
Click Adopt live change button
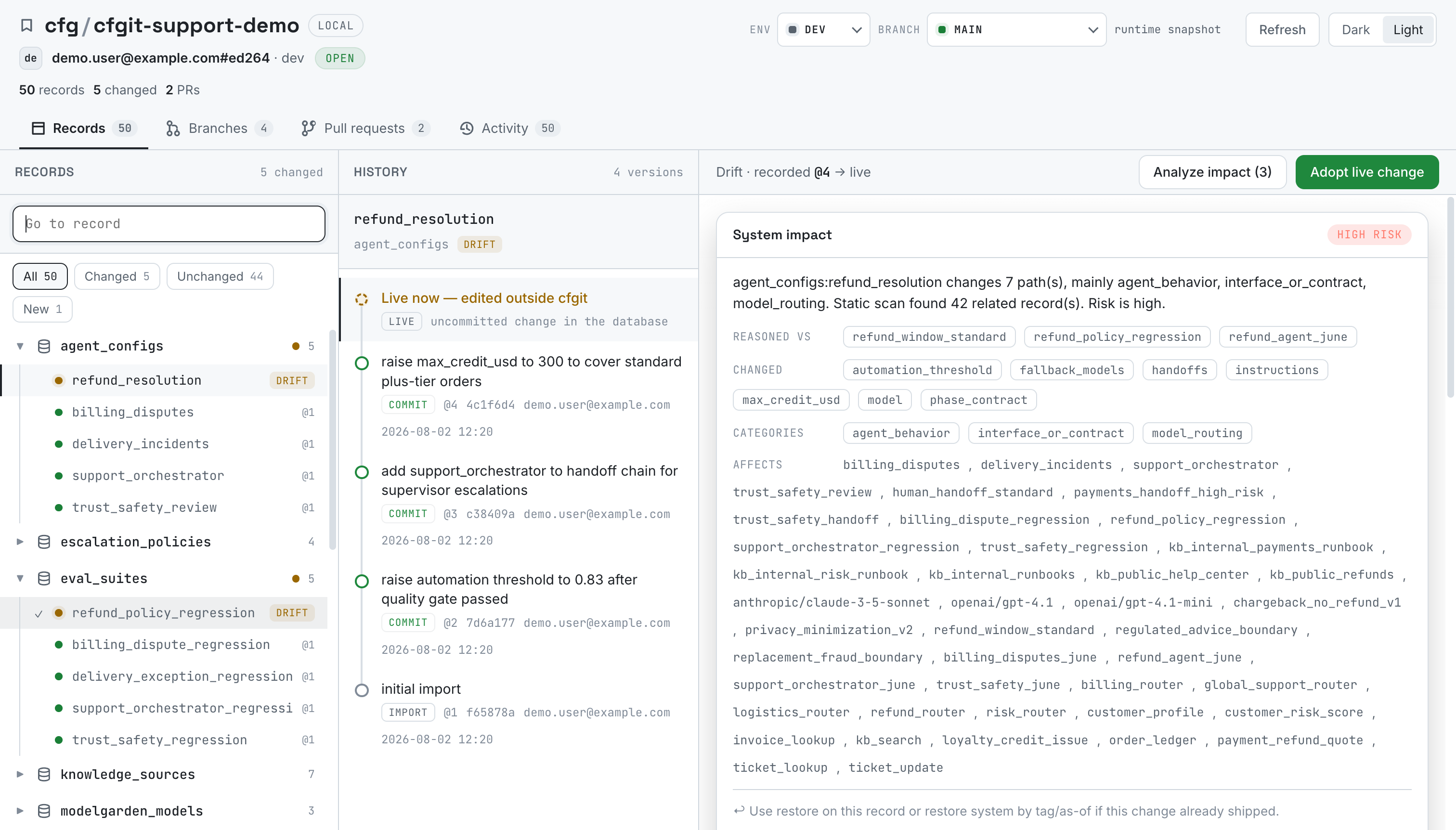[x=1366, y=172]
